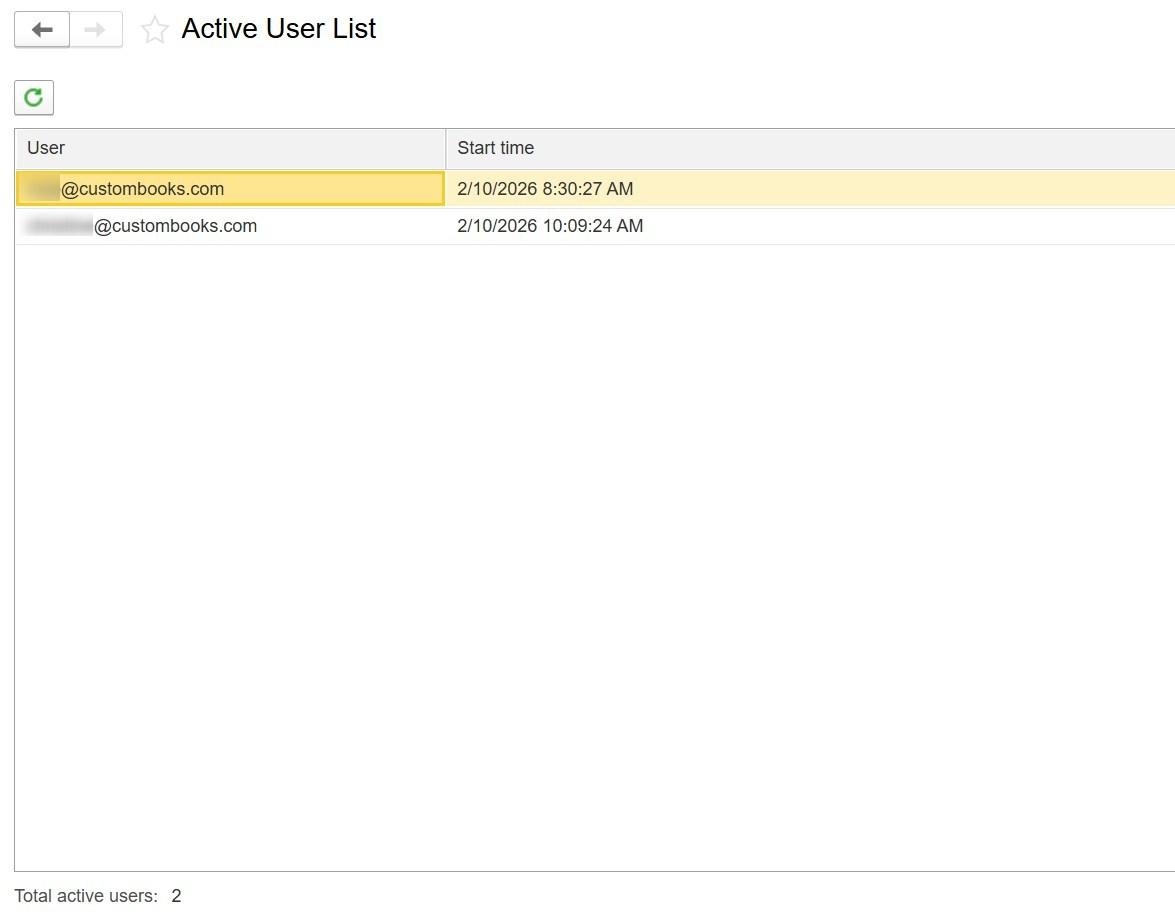This screenshot has height=924, width=1175.
Task: Click the 2/10/2026 date in first row
Action: (x=497, y=189)
